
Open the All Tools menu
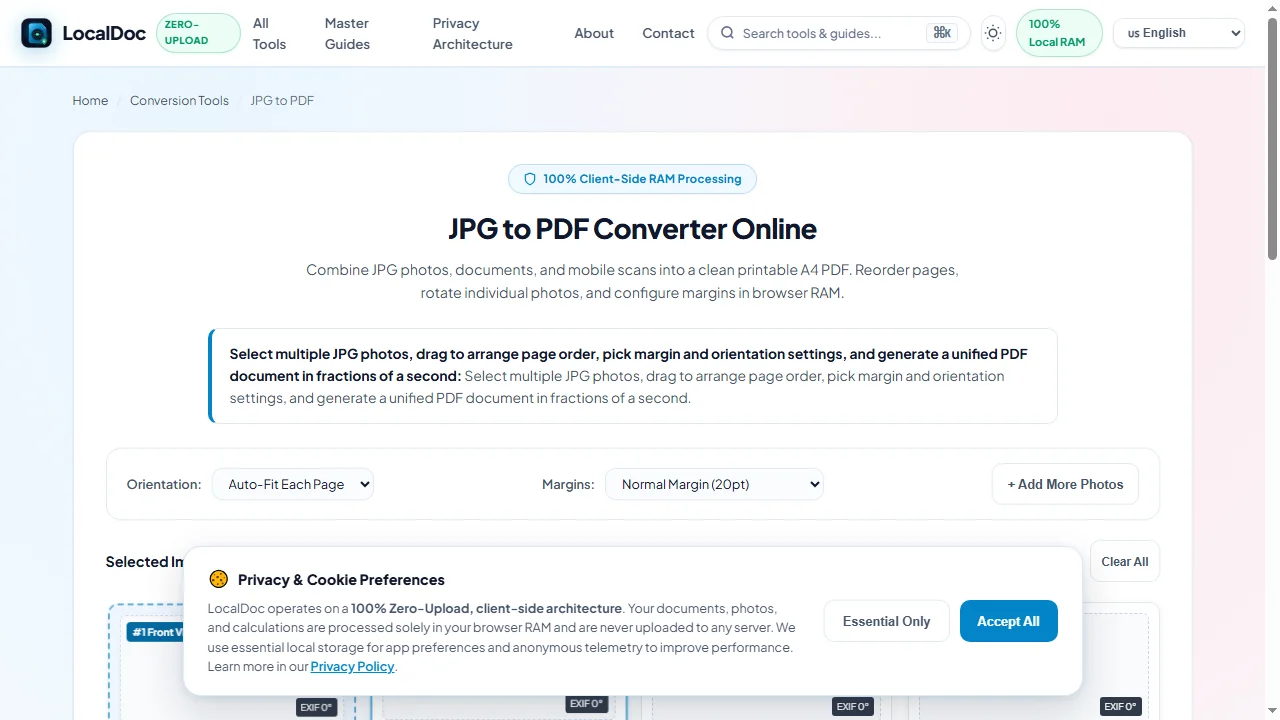[x=269, y=33]
